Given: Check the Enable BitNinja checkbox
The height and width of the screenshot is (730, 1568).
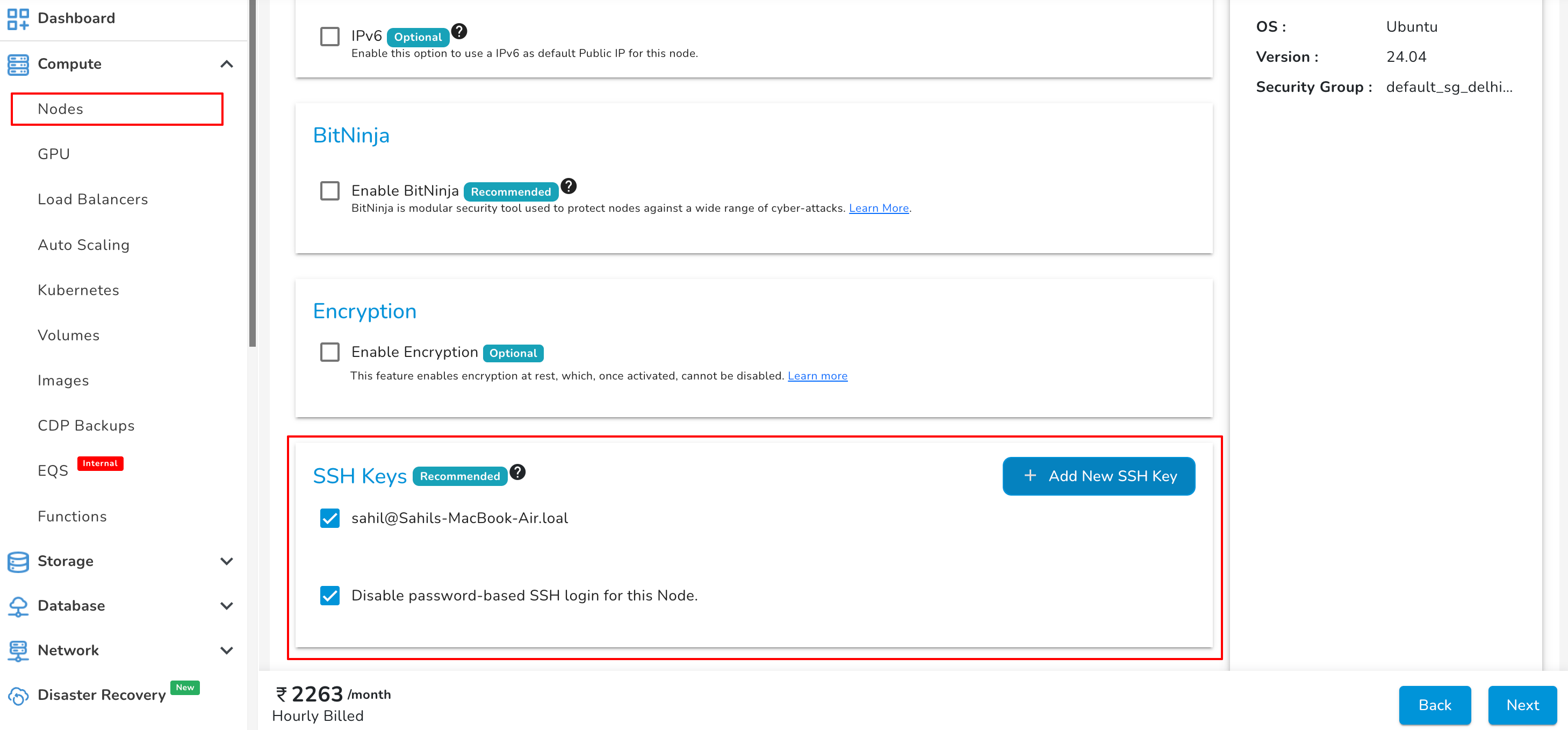Looking at the screenshot, I should (x=329, y=191).
